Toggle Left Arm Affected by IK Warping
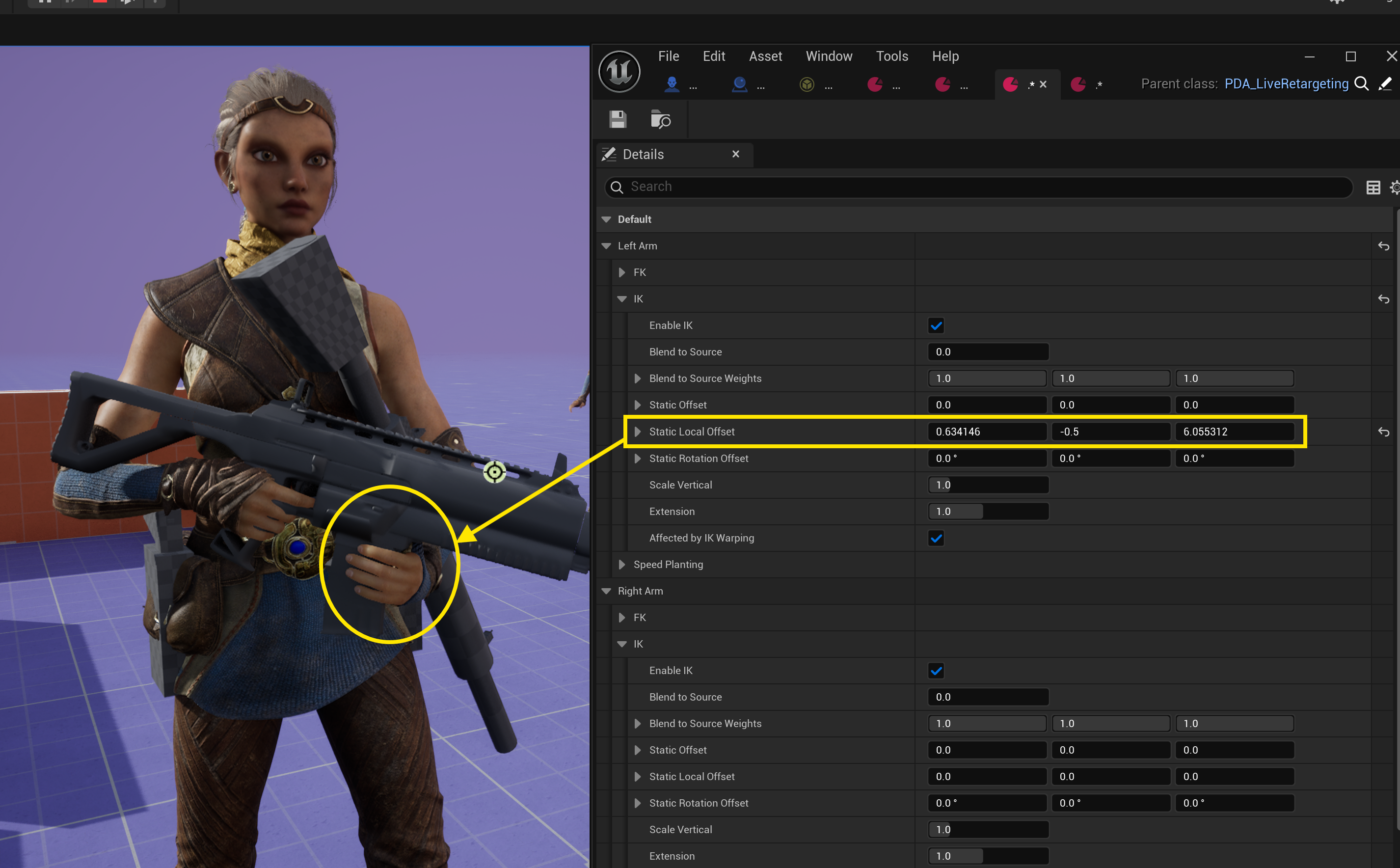 [x=936, y=539]
